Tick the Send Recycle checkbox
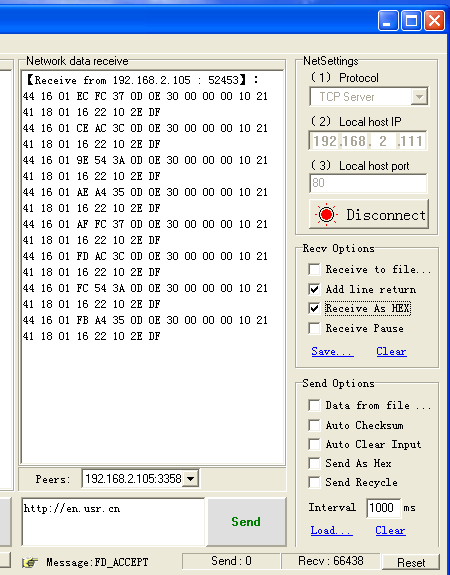 (314, 482)
